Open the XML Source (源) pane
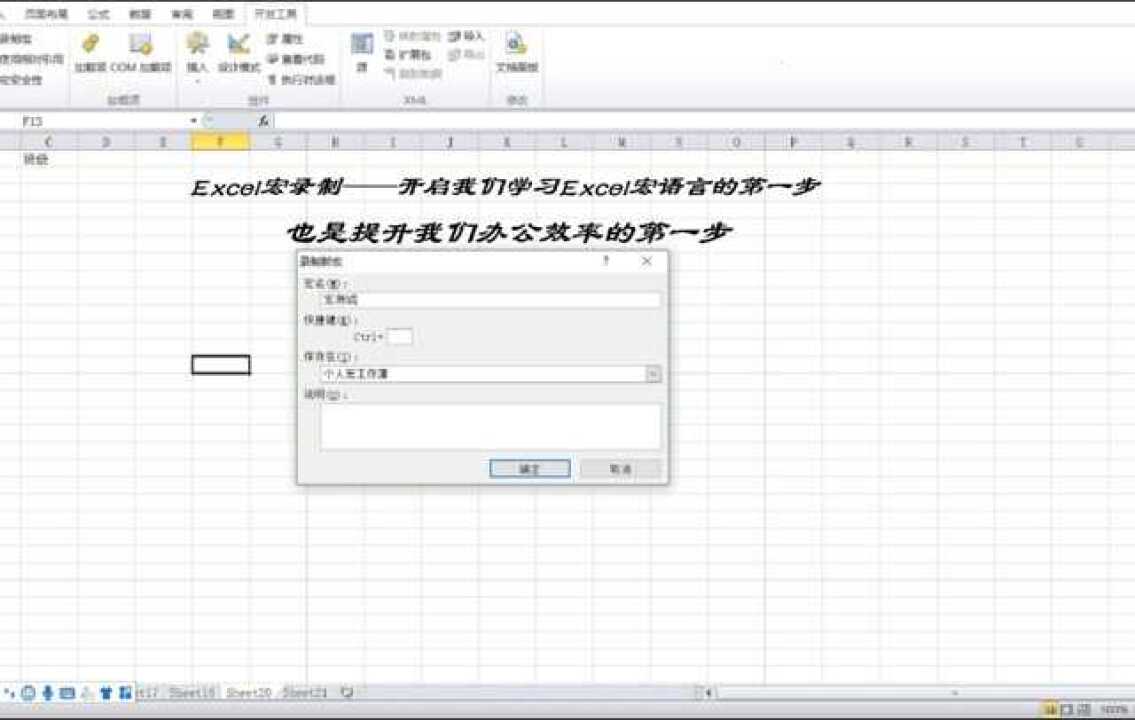 362,52
